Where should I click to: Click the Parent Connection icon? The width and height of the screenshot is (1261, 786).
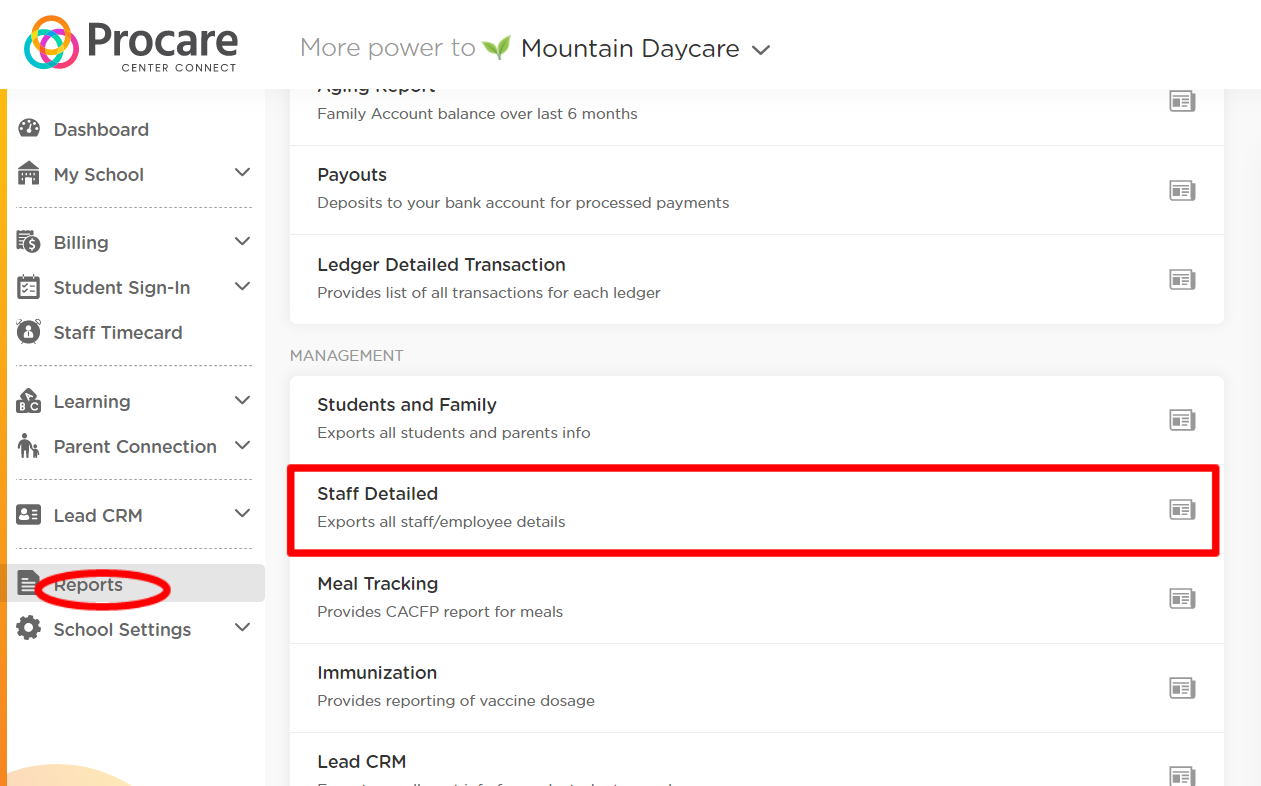pos(29,446)
